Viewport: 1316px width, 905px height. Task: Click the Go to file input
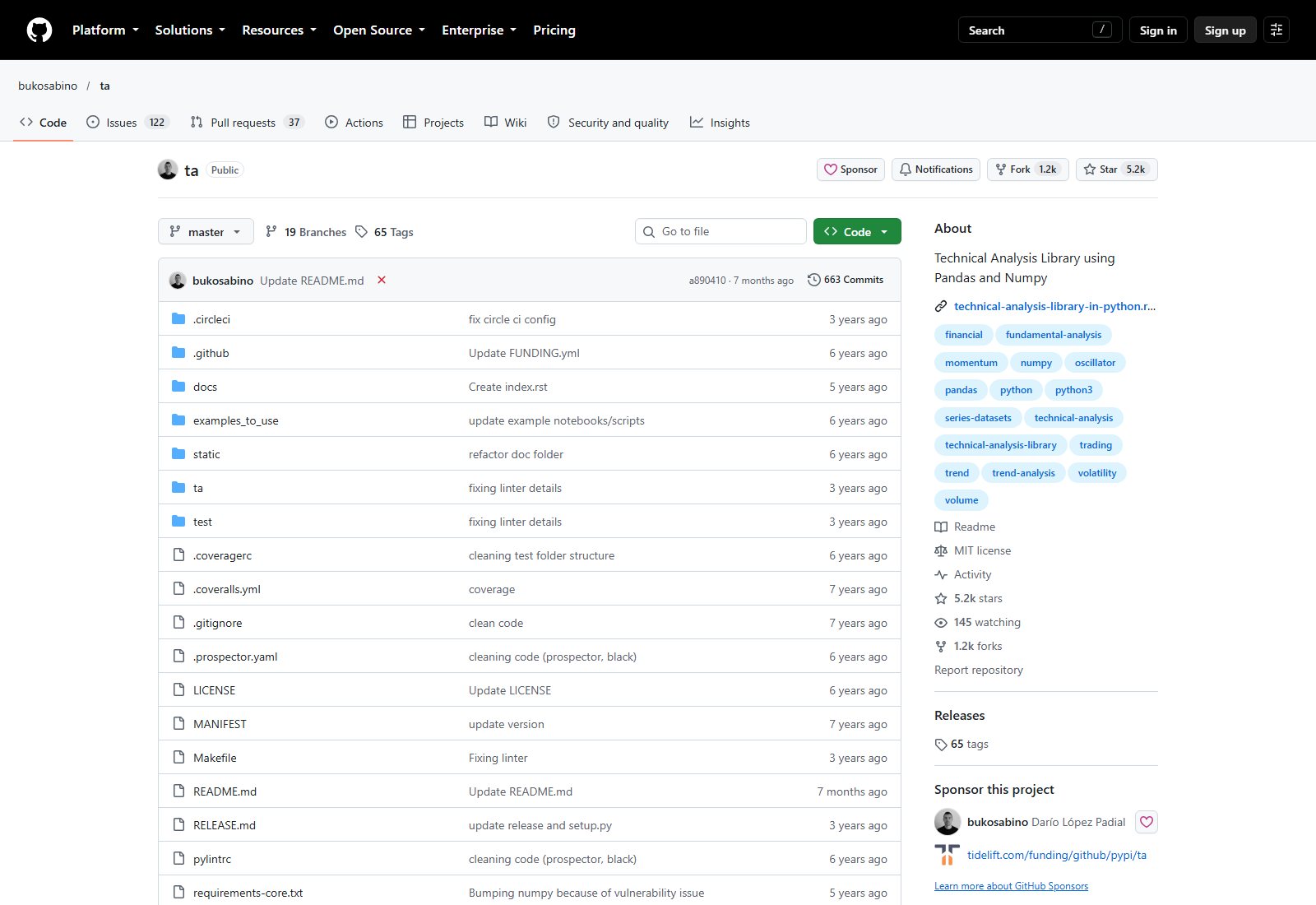(721, 232)
